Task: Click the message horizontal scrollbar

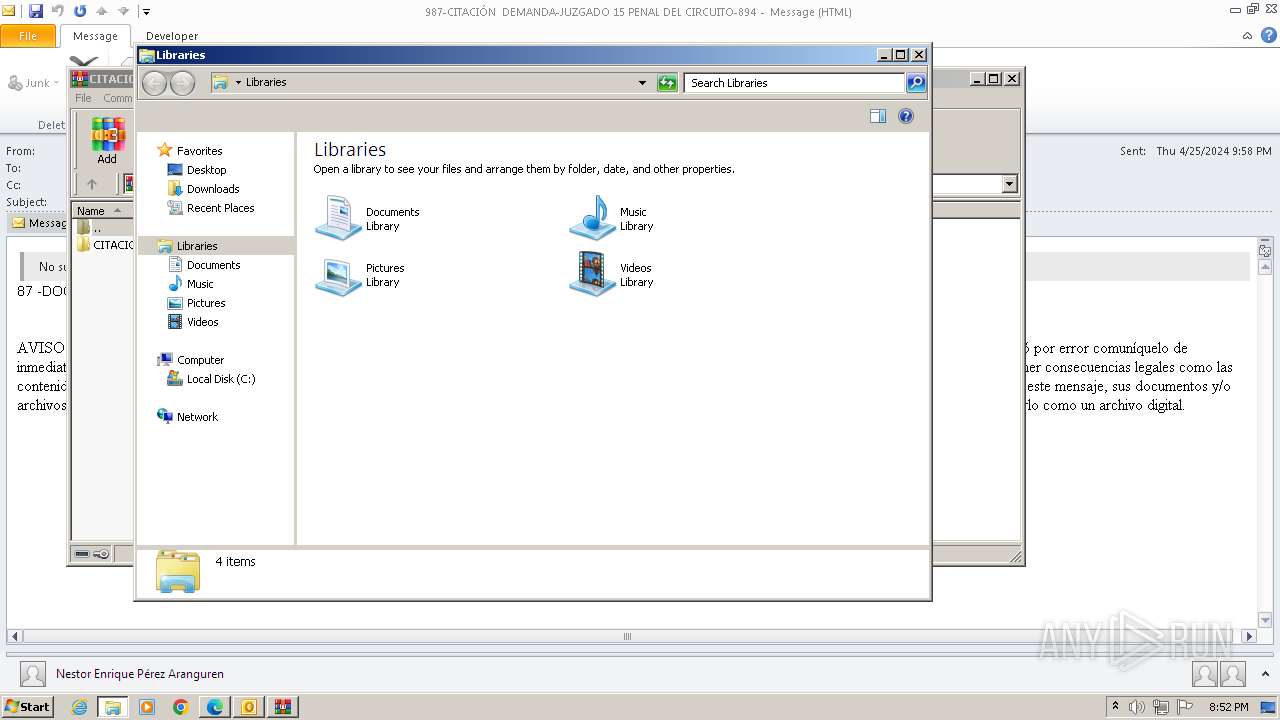Action: click(627, 636)
